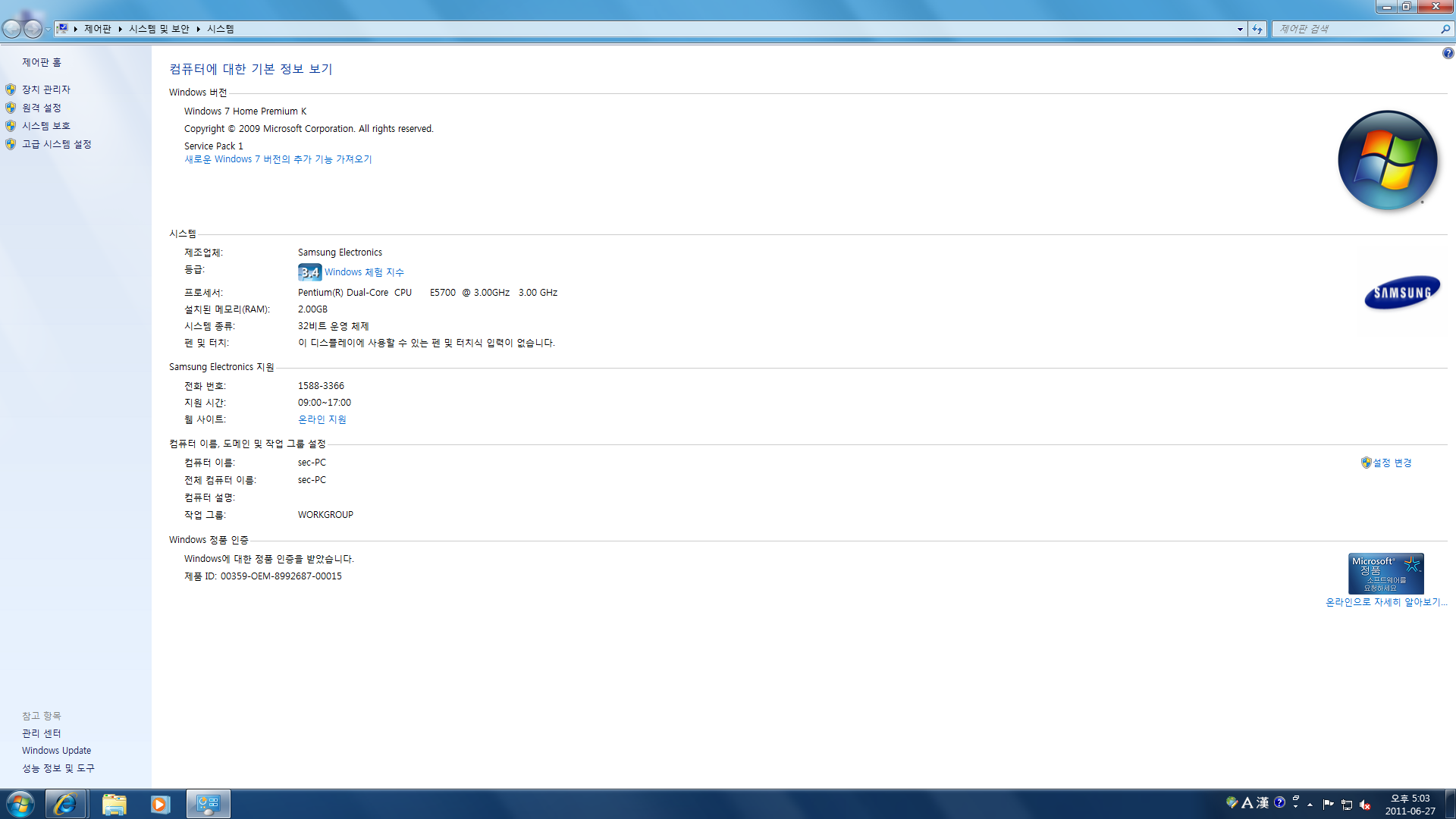The width and height of the screenshot is (1456, 819).
Task: Open 새로운 Windows 7 버전의 추가 기능 가져오기 link
Action: tap(278, 159)
